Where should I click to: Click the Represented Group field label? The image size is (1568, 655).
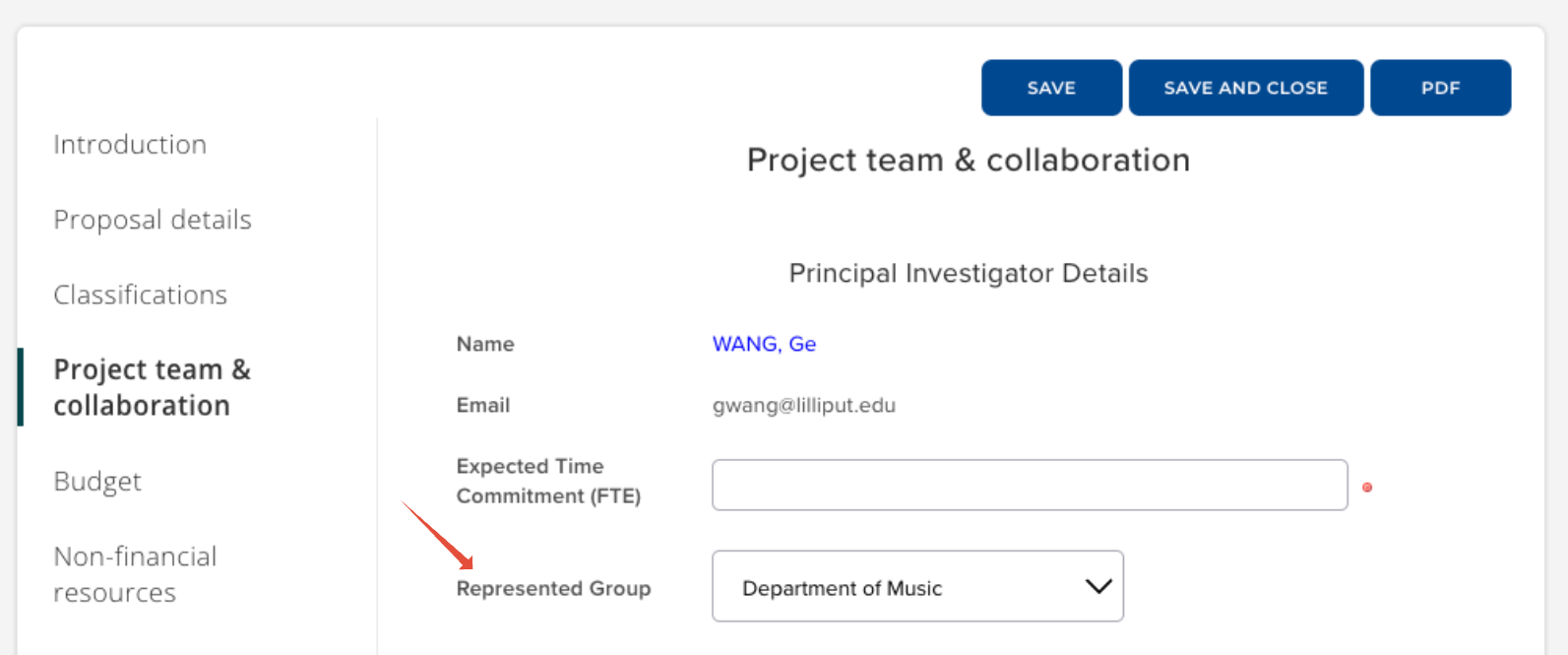pos(553,588)
